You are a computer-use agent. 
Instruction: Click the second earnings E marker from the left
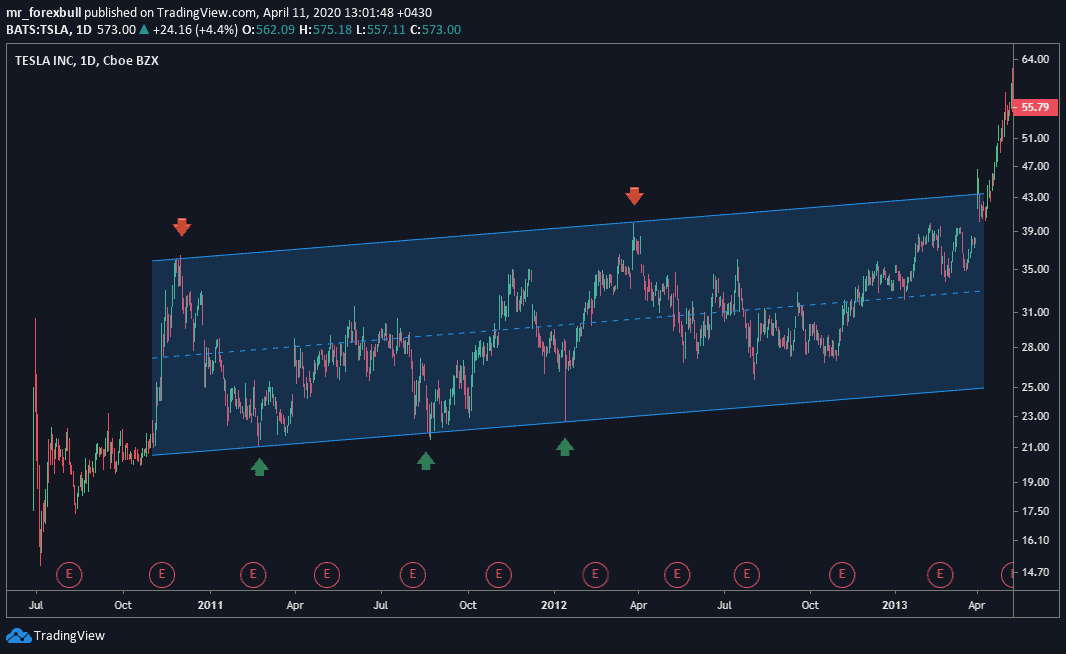tap(162, 574)
